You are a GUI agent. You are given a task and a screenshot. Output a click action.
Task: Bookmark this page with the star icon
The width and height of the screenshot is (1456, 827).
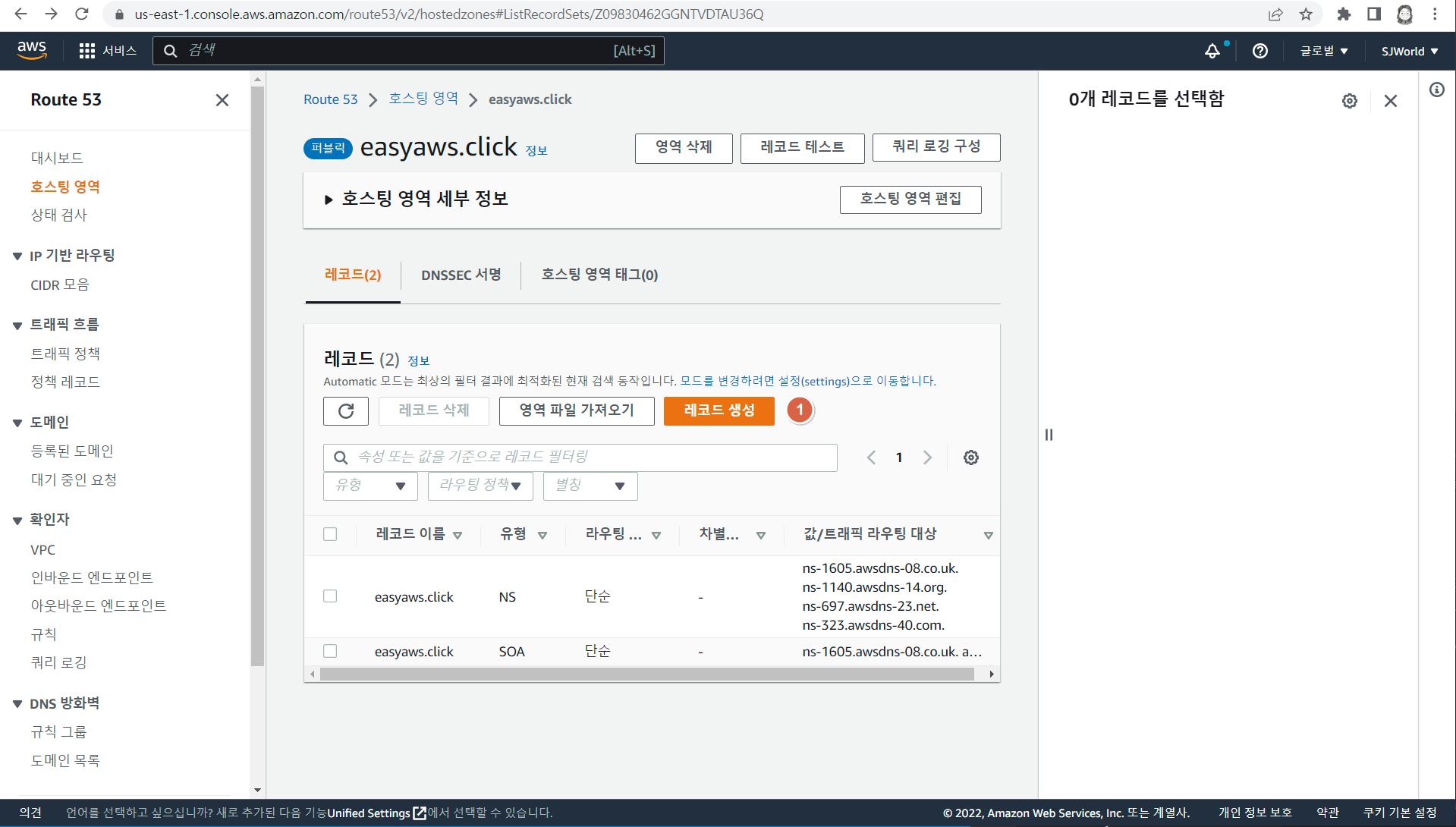tap(1306, 14)
